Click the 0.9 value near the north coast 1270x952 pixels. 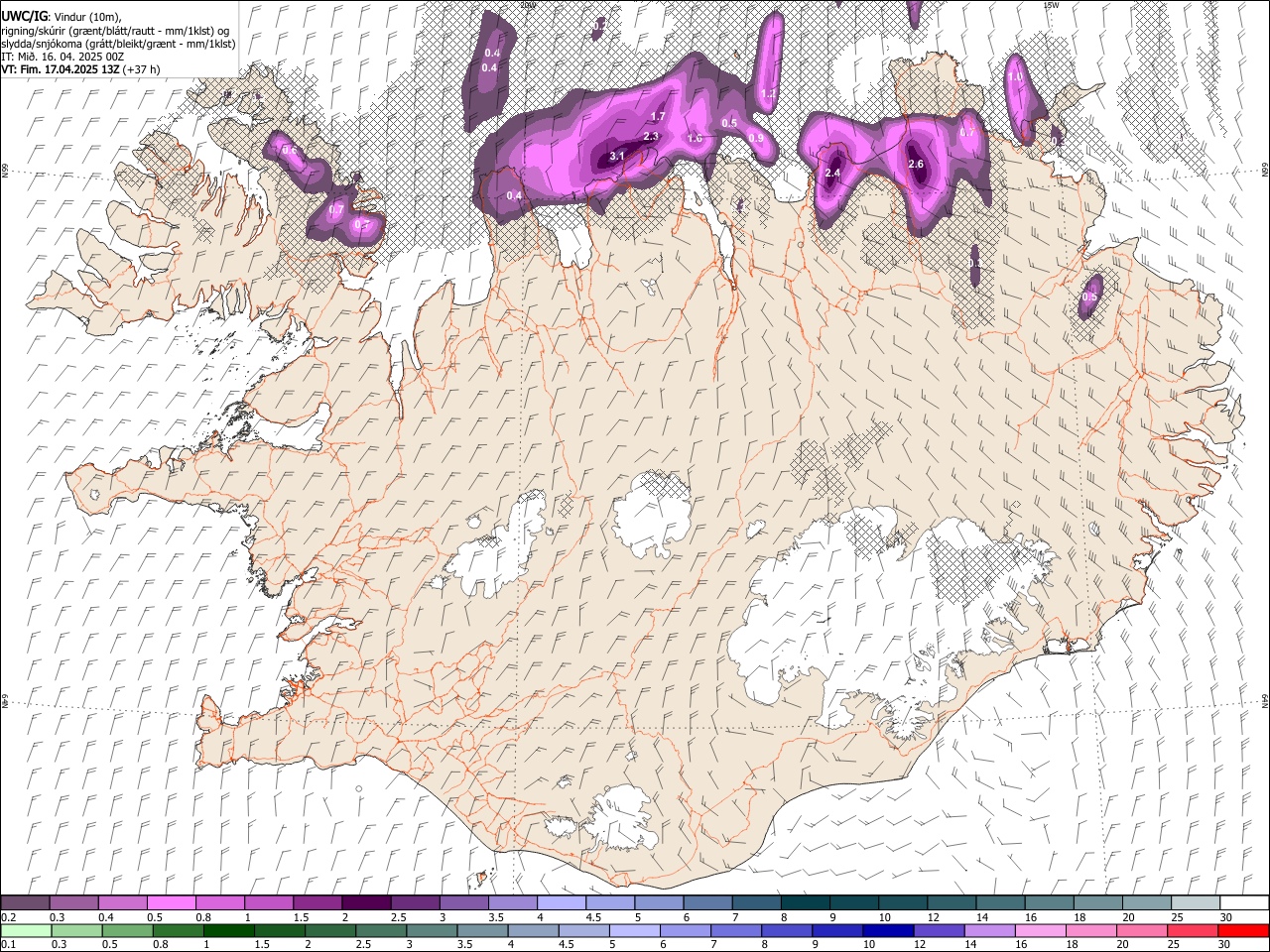pyautogui.click(x=756, y=139)
